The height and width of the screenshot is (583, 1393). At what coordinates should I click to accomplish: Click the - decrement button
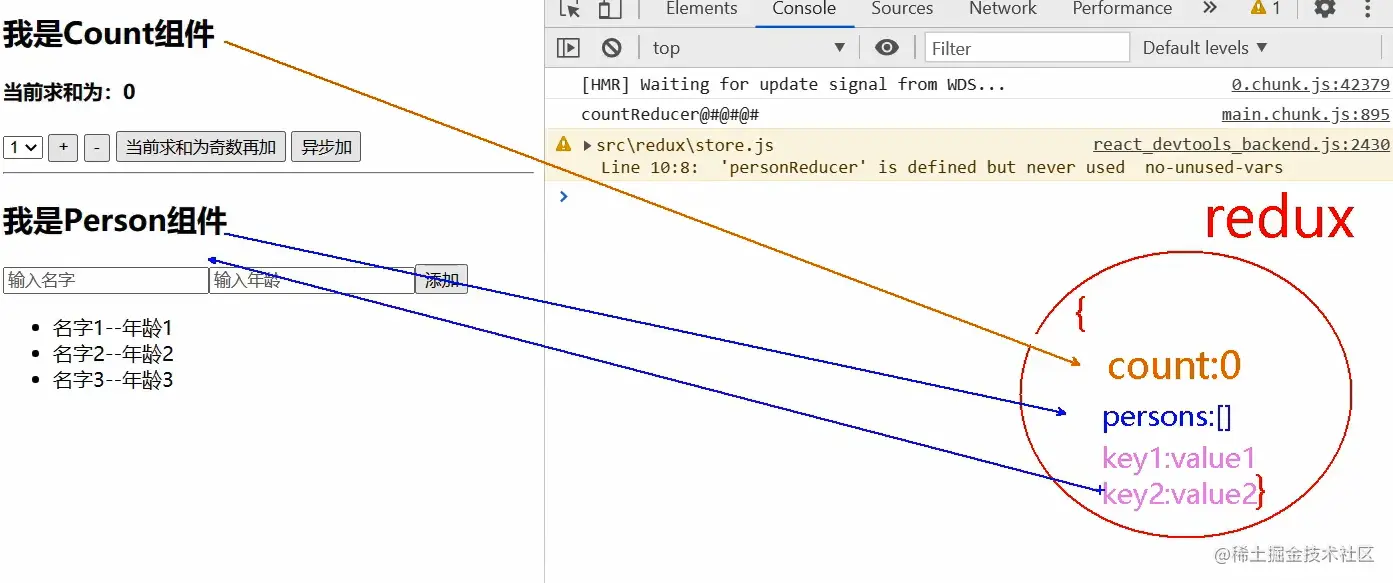[97, 147]
